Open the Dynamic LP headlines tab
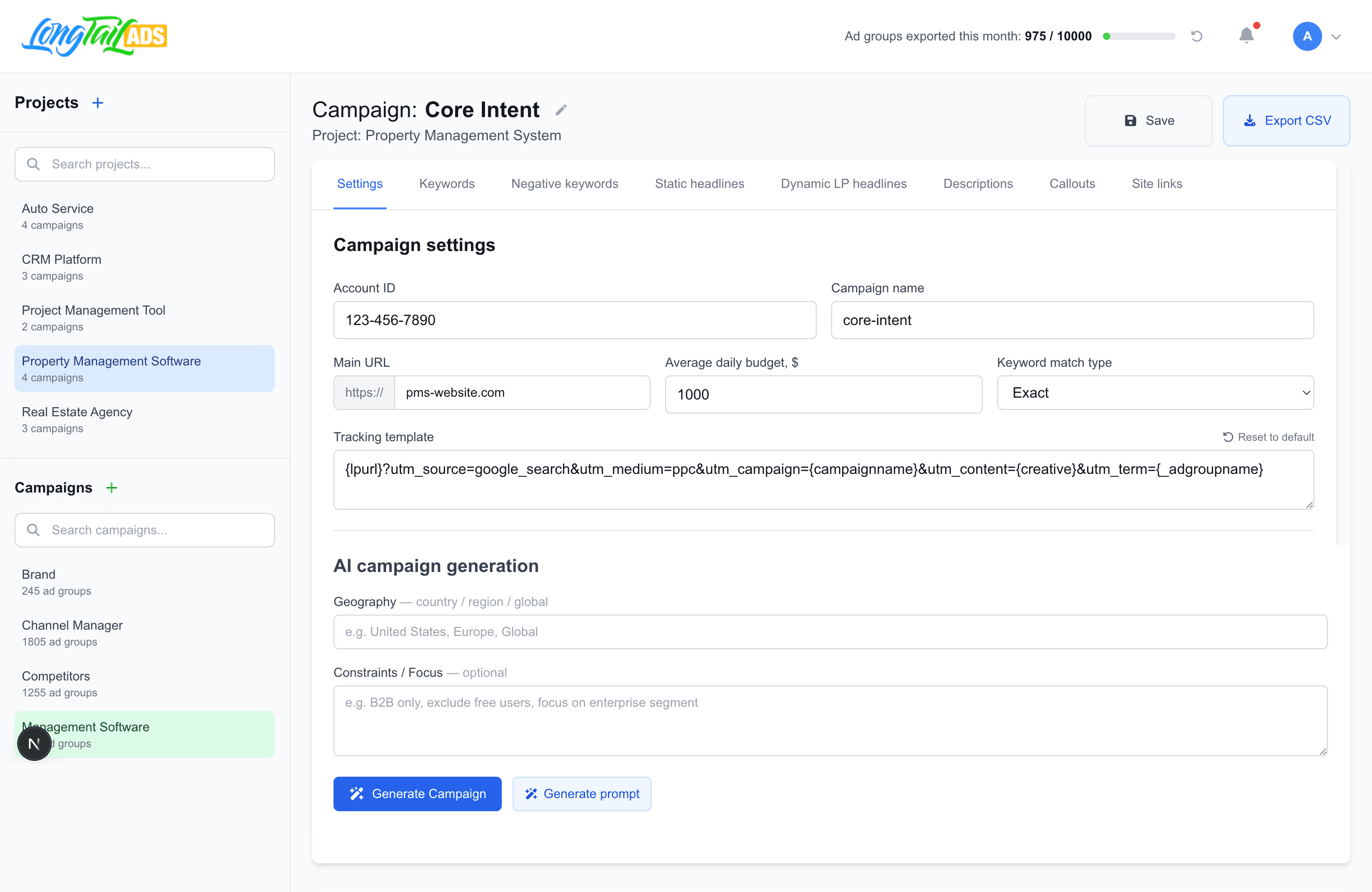This screenshot has width=1372, height=892. [843, 184]
